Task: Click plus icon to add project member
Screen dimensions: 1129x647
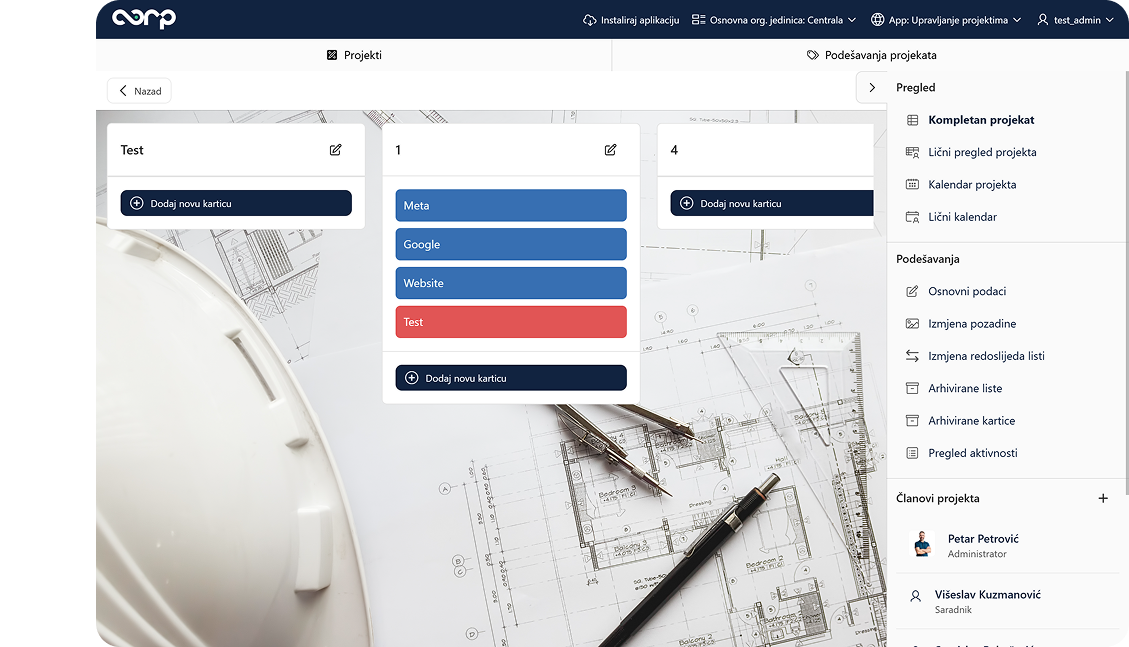Action: click(x=1103, y=498)
